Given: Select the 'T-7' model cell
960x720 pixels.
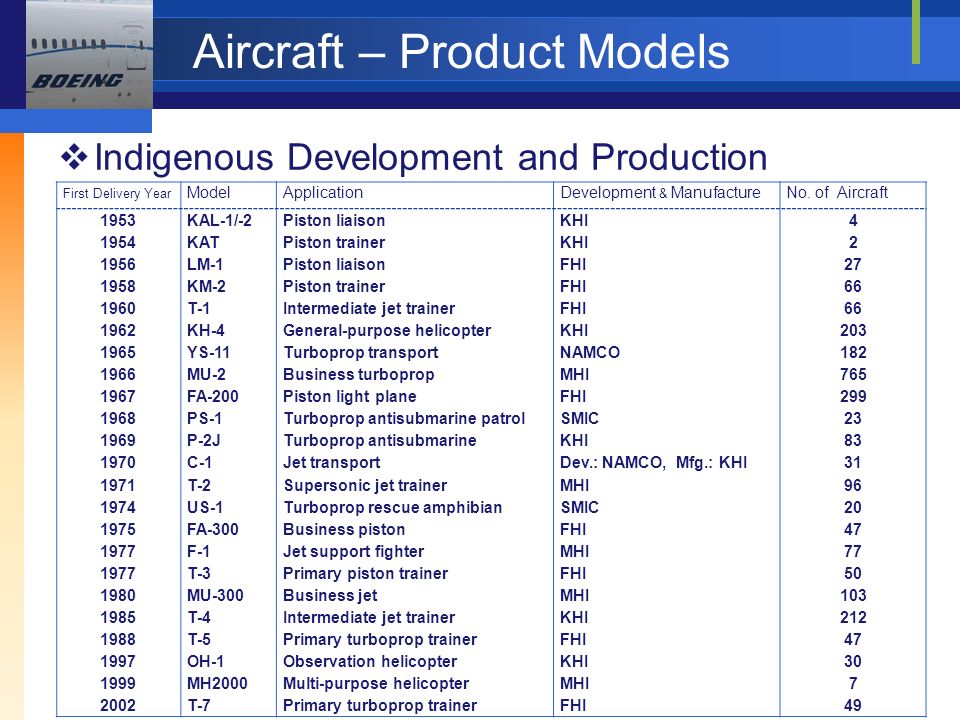Looking at the screenshot, I should (x=199, y=706).
